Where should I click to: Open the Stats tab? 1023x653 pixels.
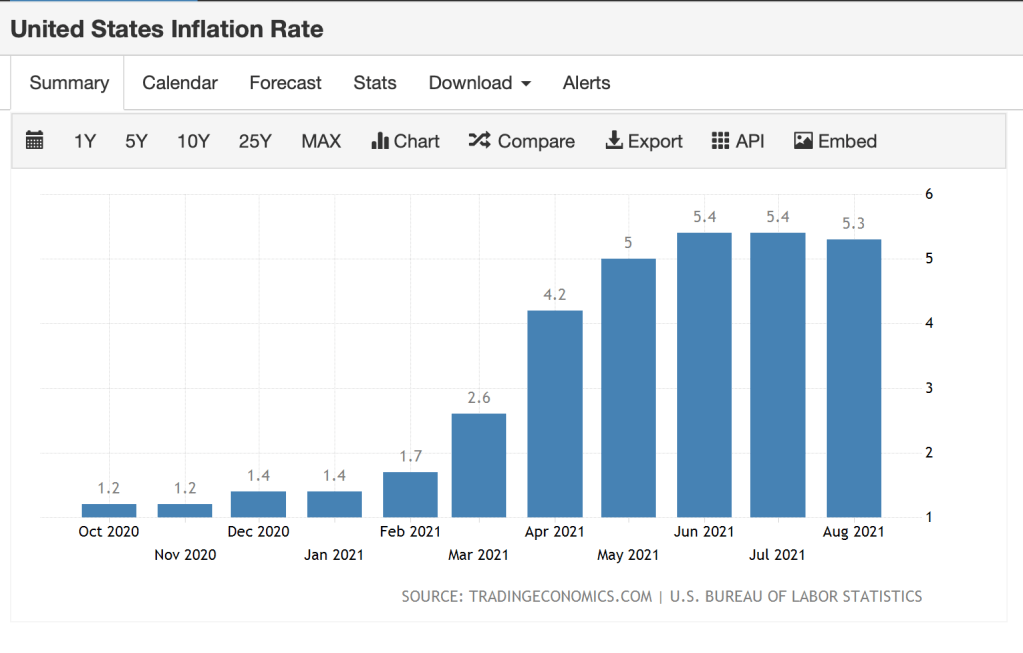coord(375,83)
